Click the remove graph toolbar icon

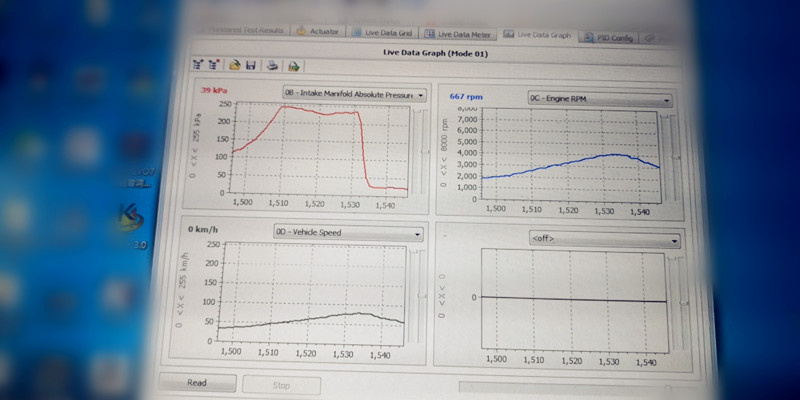point(214,65)
